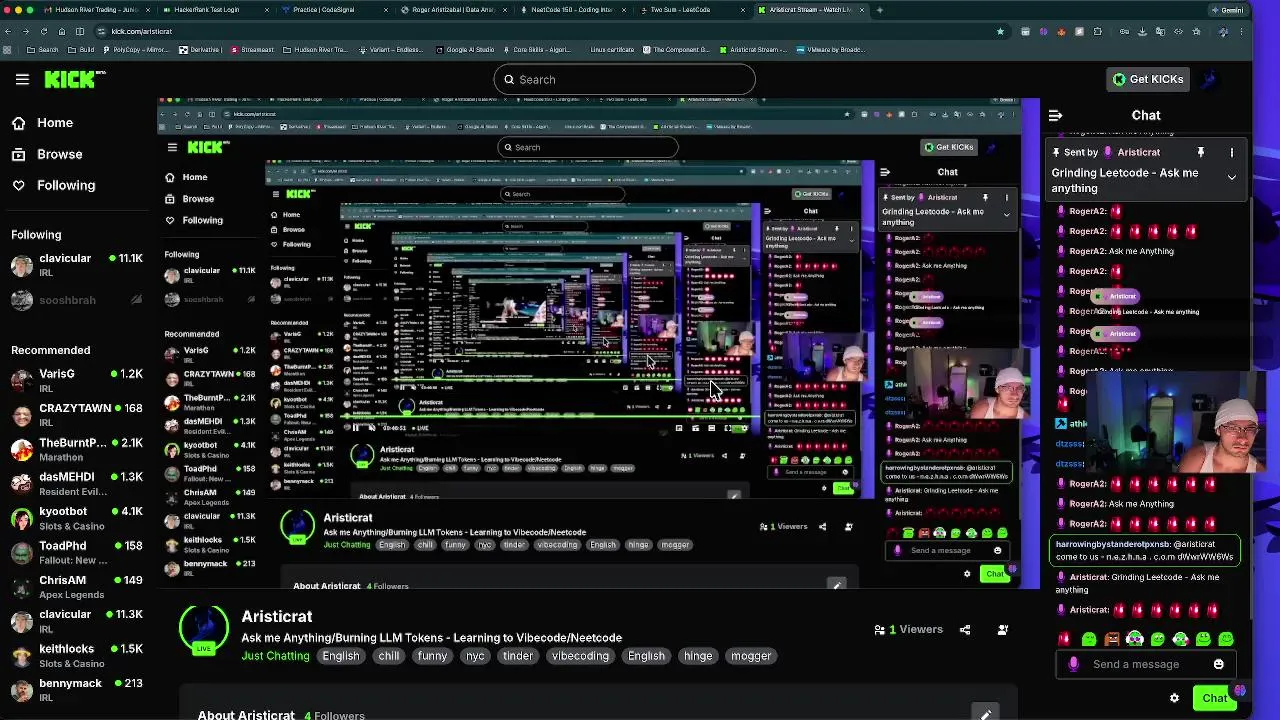
Task: Click the pin icon on pinned message
Action: coord(1201,152)
